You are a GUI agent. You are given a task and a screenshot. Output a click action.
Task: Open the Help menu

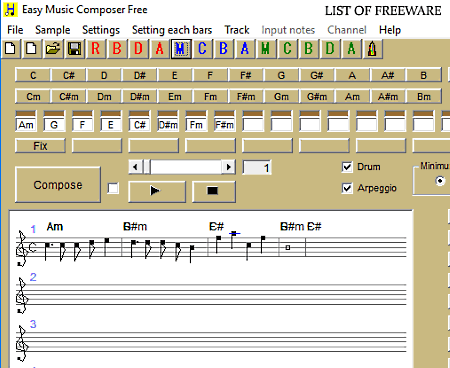[390, 30]
